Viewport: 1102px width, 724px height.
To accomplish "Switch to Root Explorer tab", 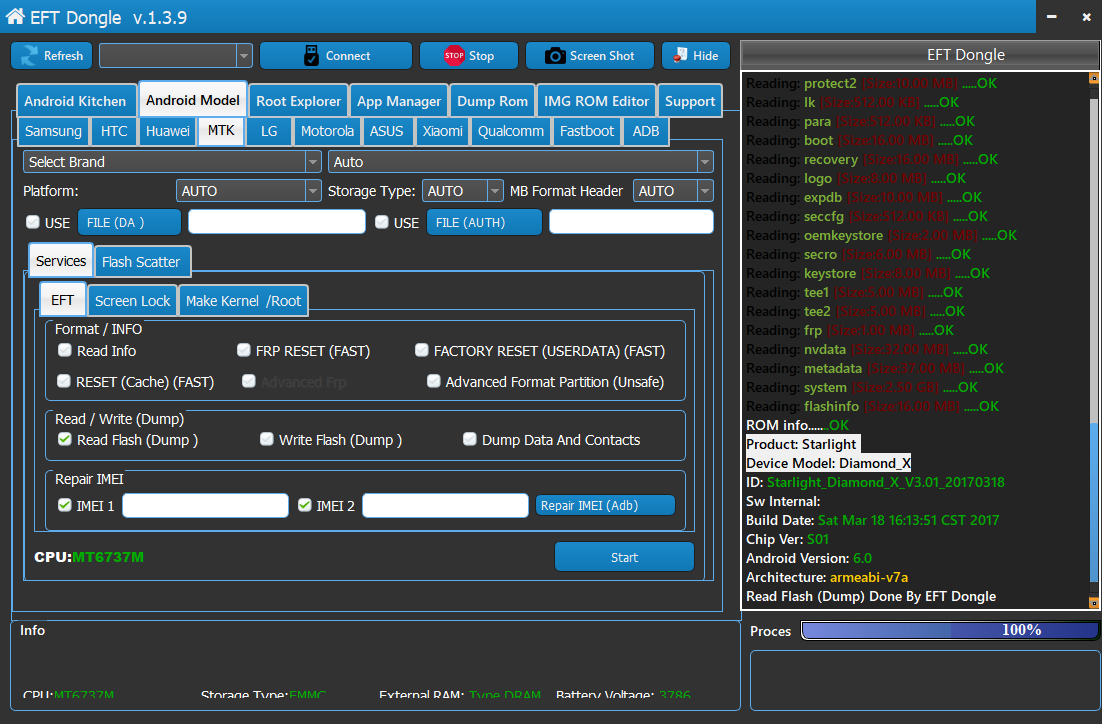I will 298,101.
